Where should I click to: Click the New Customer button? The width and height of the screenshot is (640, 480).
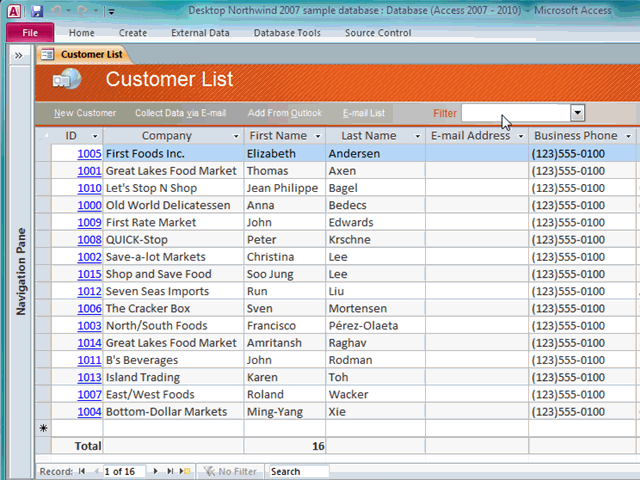85,113
